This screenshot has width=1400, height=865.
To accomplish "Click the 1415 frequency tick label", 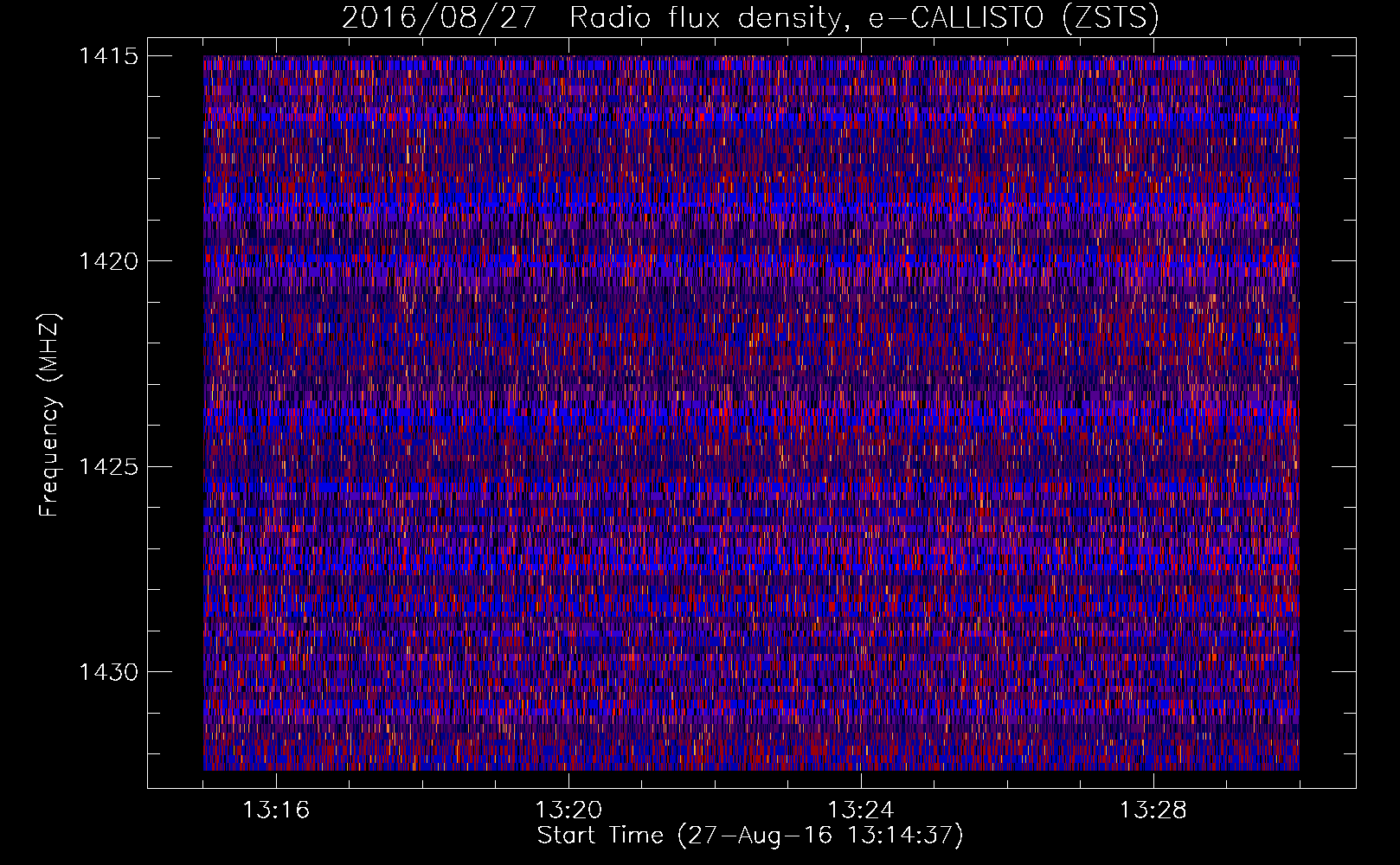I will [x=109, y=56].
